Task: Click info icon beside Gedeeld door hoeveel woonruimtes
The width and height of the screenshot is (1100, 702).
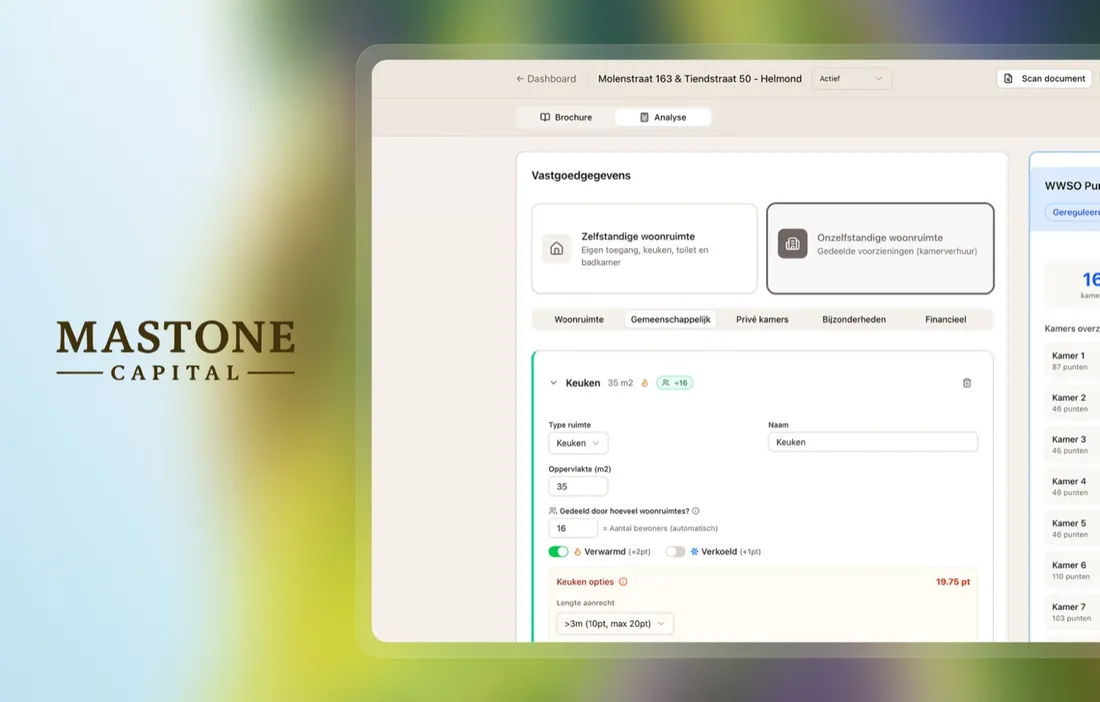Action: click(x=696, y=511)
